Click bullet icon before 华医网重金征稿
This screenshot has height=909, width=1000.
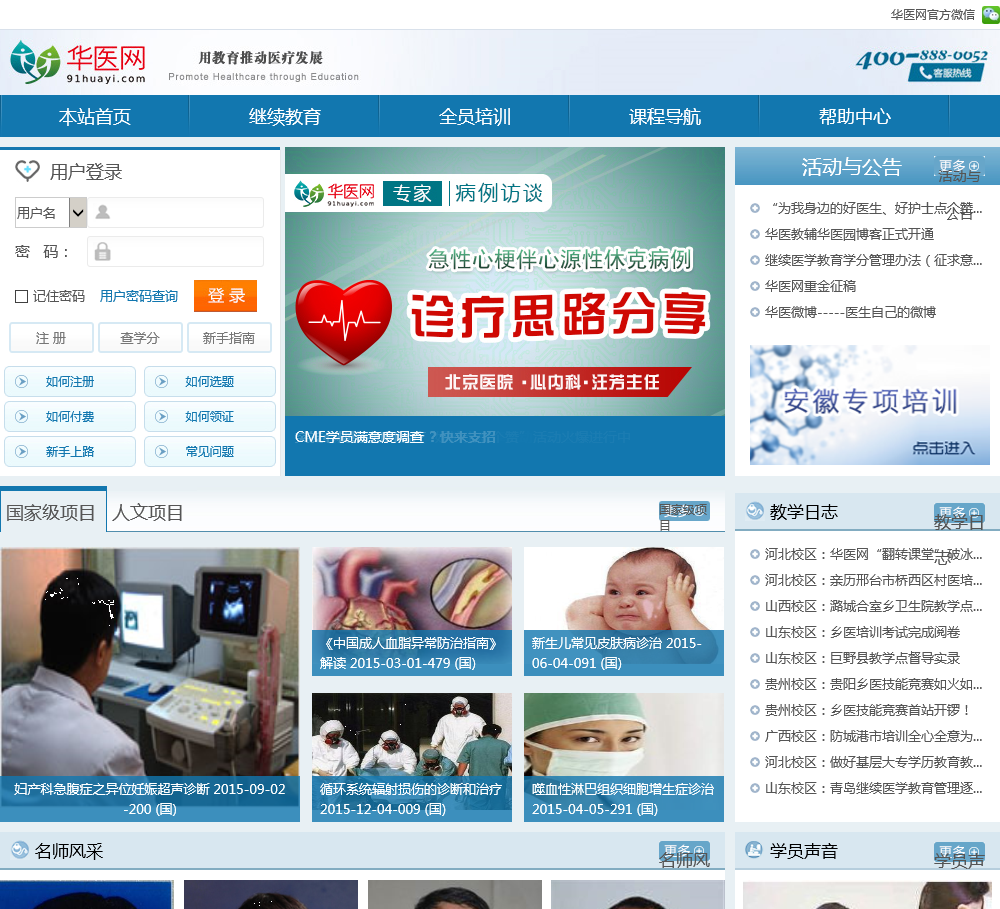pos(754,286)
